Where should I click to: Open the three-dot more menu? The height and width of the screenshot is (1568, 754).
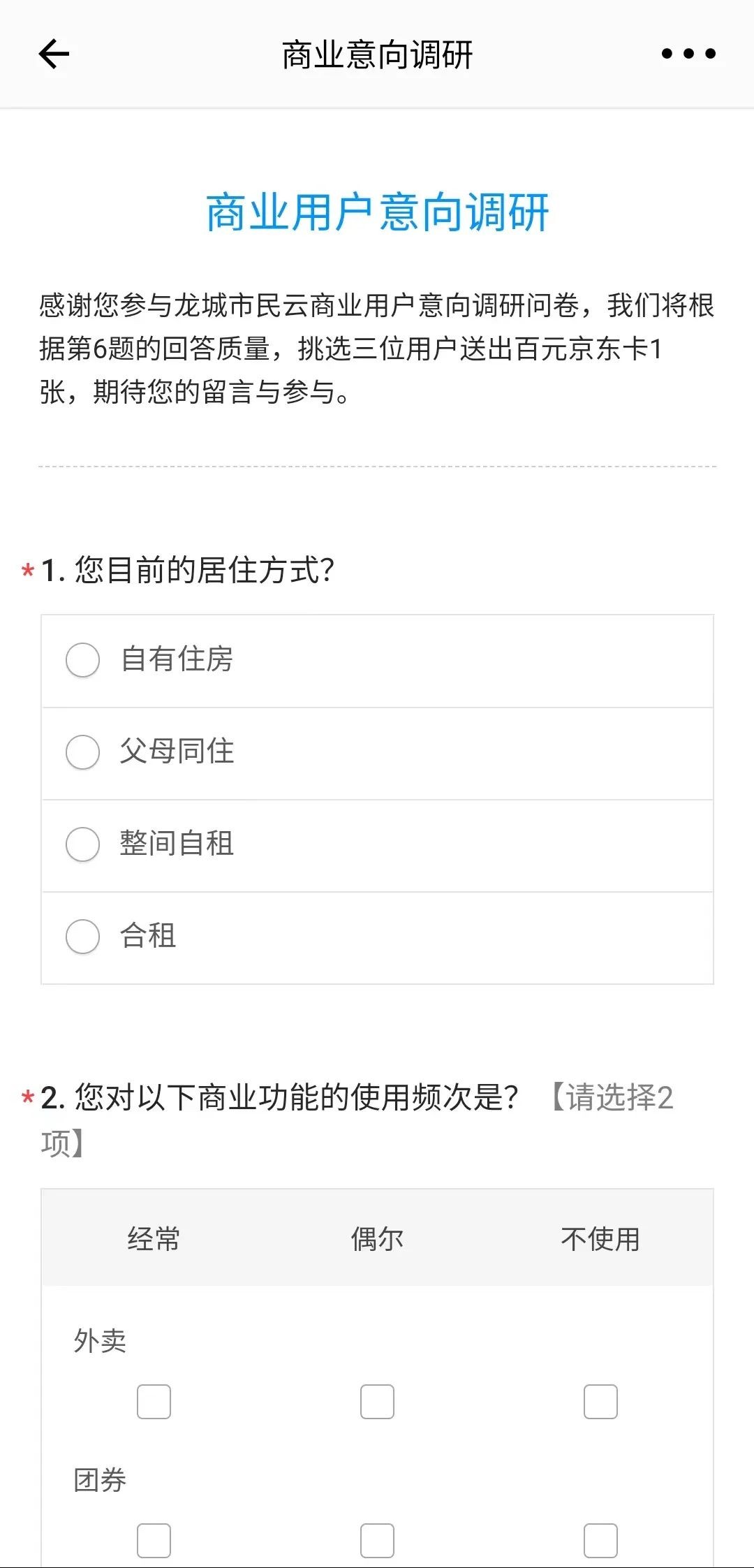point(688,54)
